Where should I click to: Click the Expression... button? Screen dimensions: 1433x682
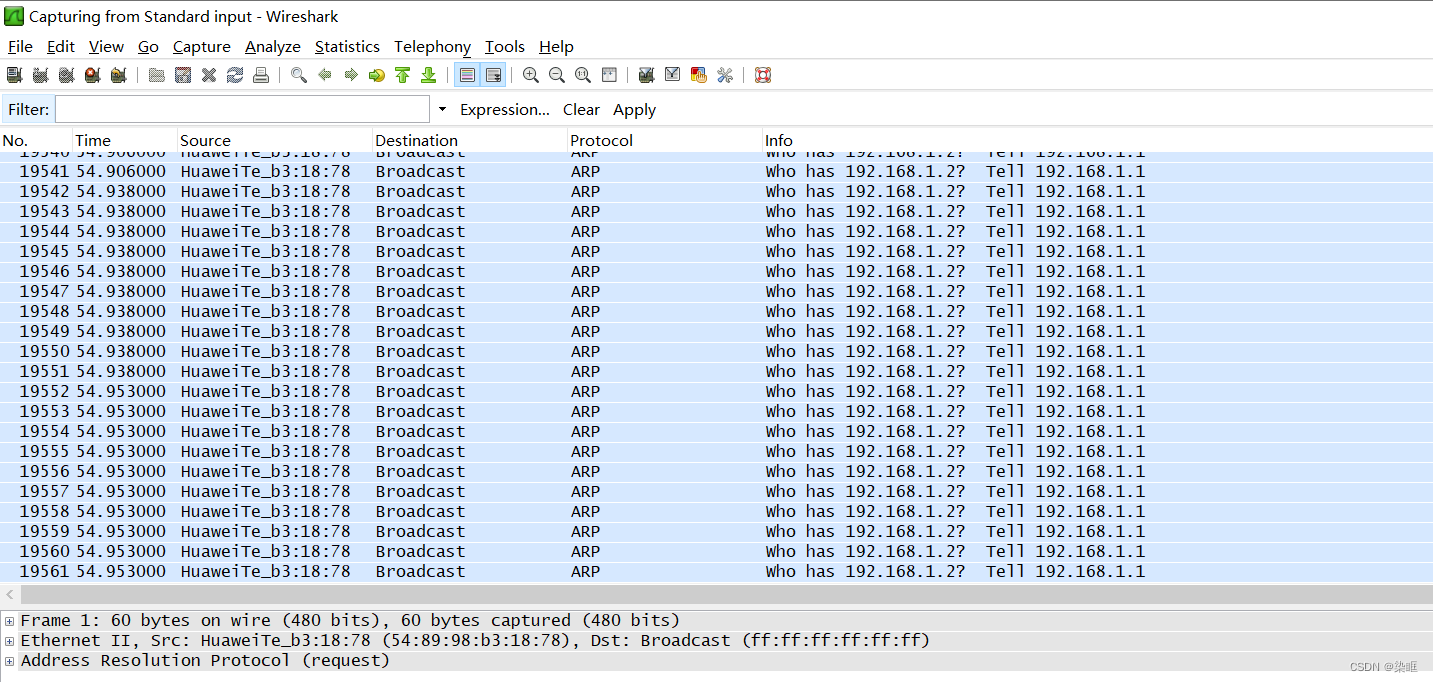coord(505,110)
